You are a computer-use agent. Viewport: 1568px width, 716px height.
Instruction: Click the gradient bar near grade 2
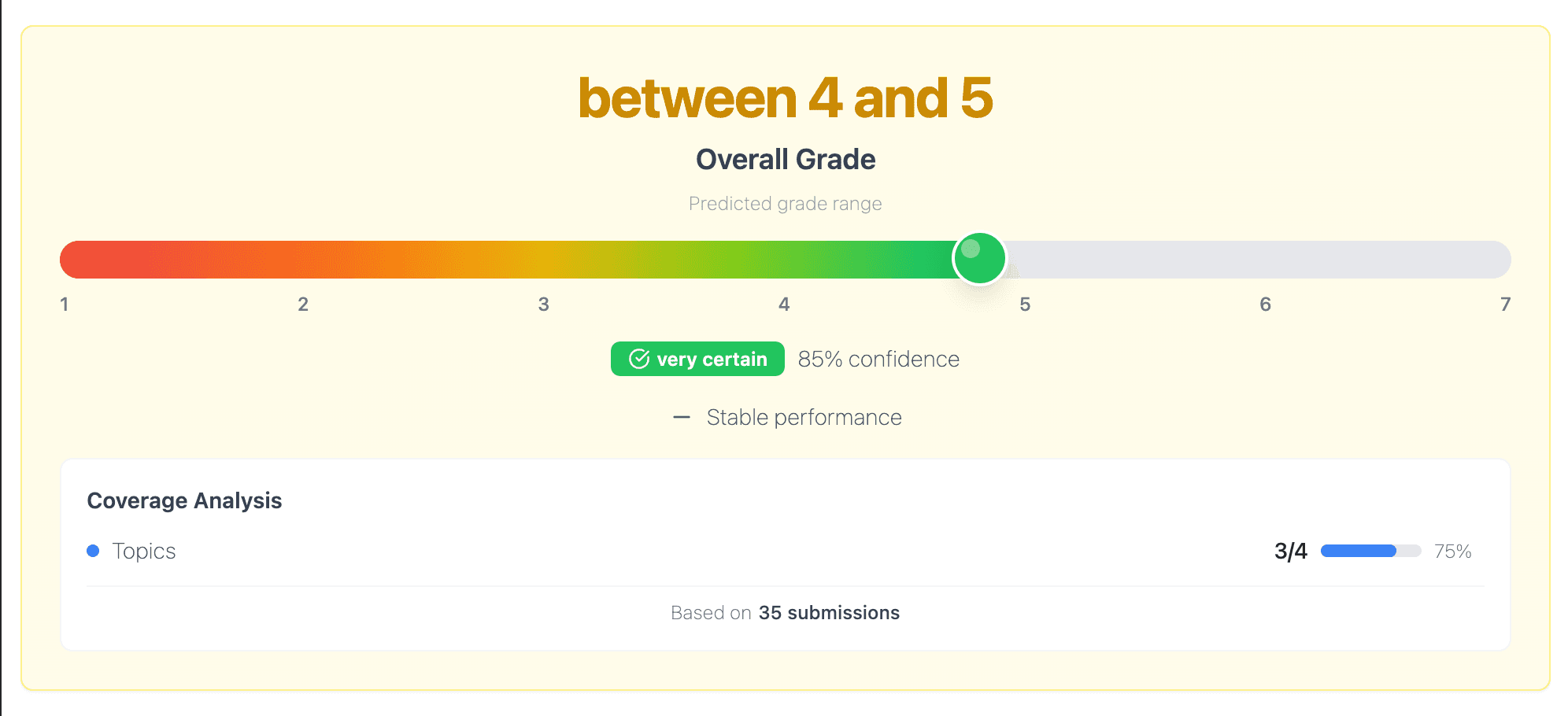click(x=303, y=258)
